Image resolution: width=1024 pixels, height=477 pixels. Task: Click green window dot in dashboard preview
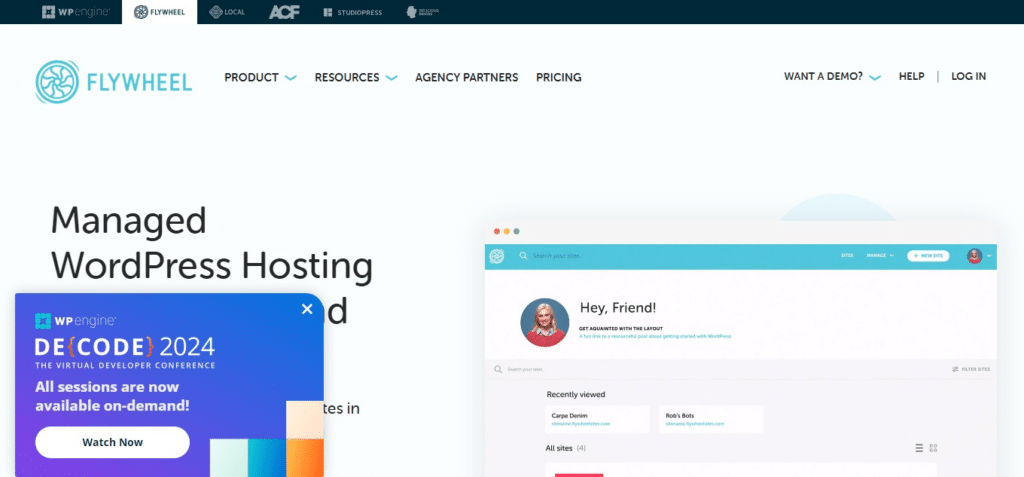[x=516, y=231]
